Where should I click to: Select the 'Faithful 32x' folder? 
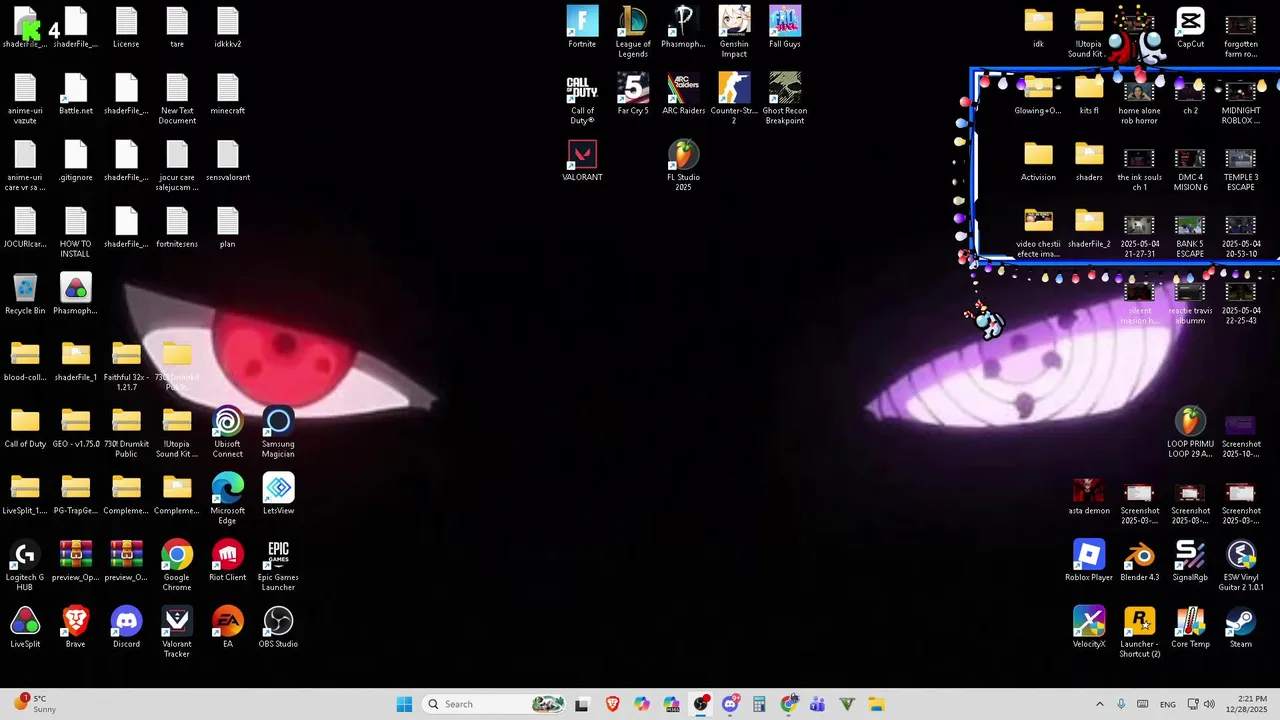(x=126, y=366)
